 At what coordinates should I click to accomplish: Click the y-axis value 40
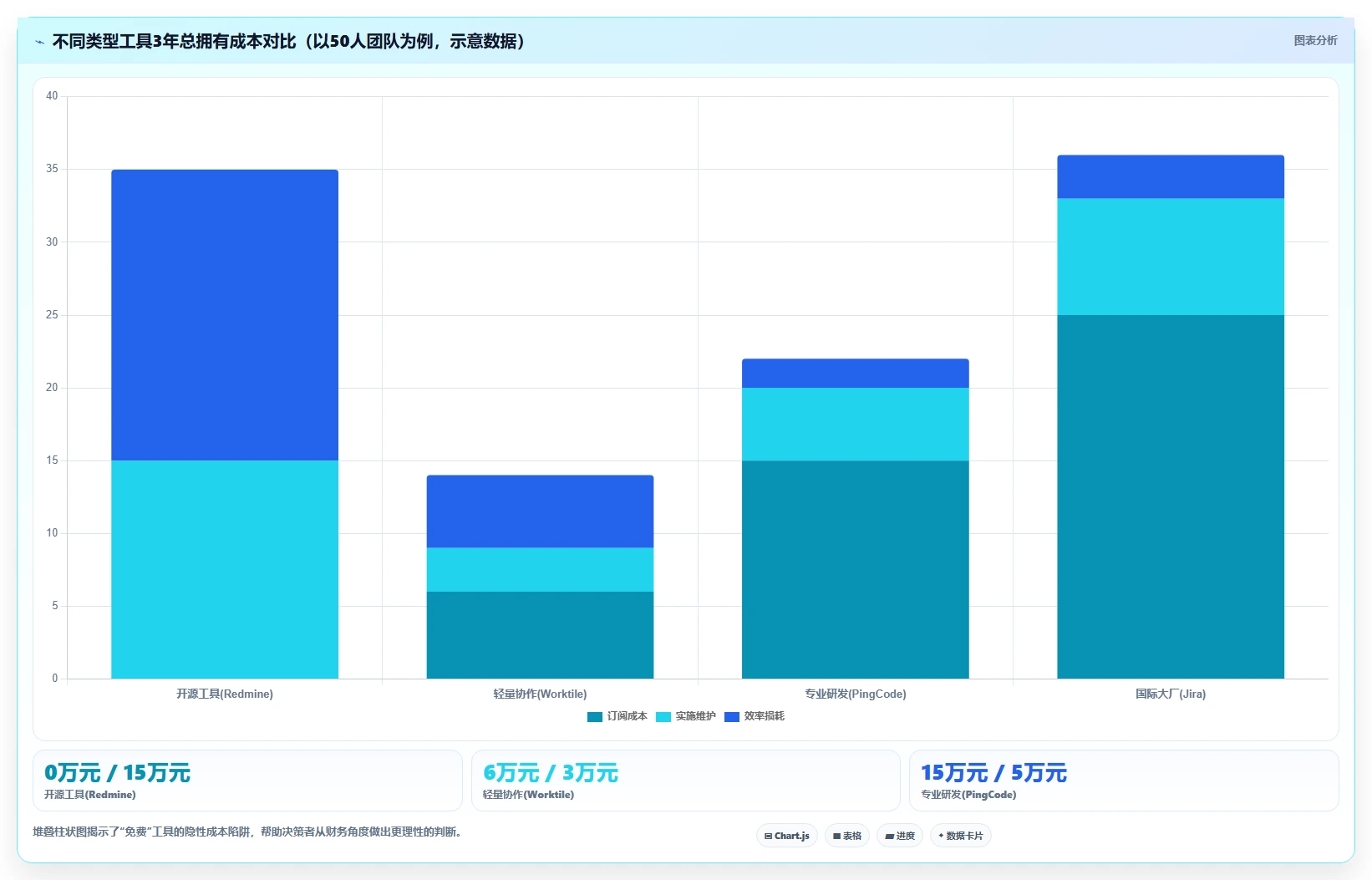pos(52,96)
